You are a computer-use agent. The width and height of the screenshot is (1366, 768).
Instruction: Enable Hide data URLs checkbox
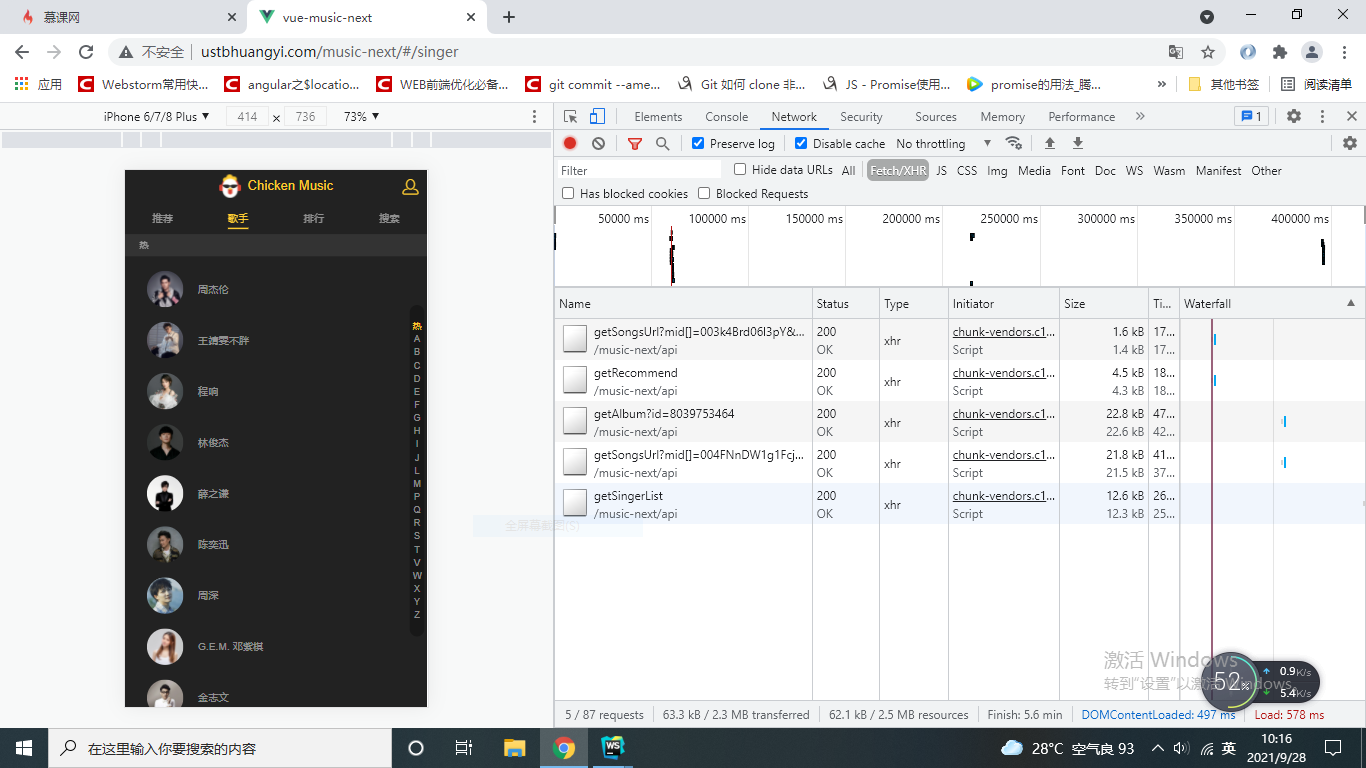[x=740, y=169]
